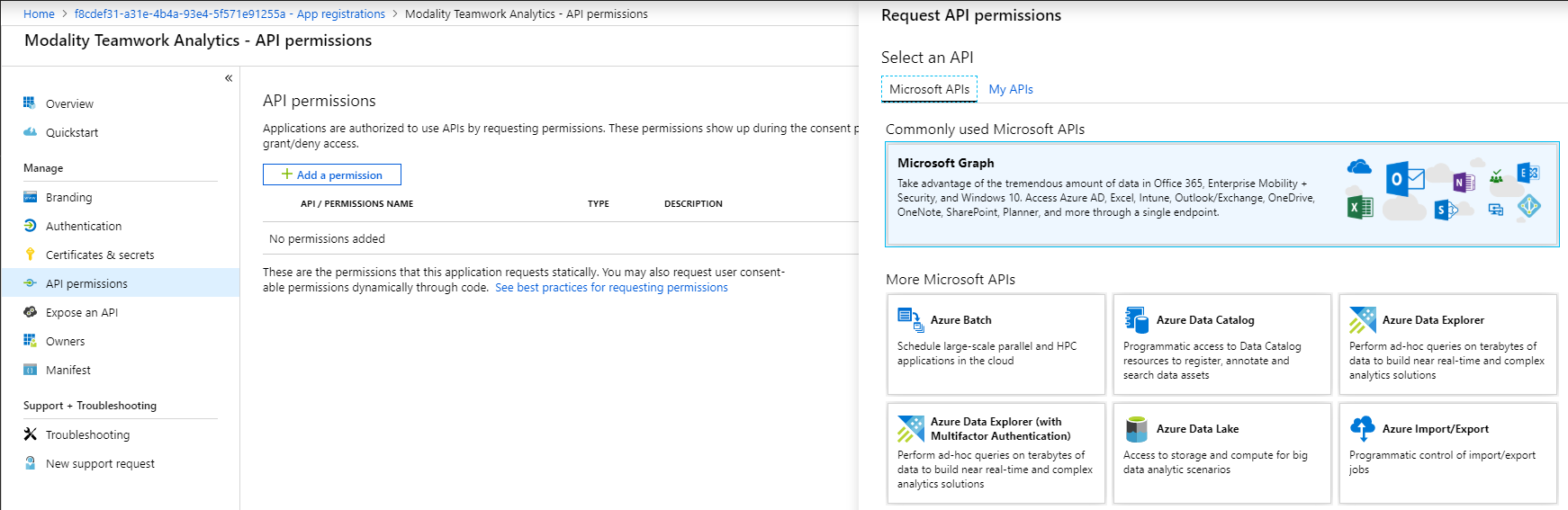Viewport: 1568px width, 510px height.
Task: Open App registrations breadcrumb link
Action: 230,13
